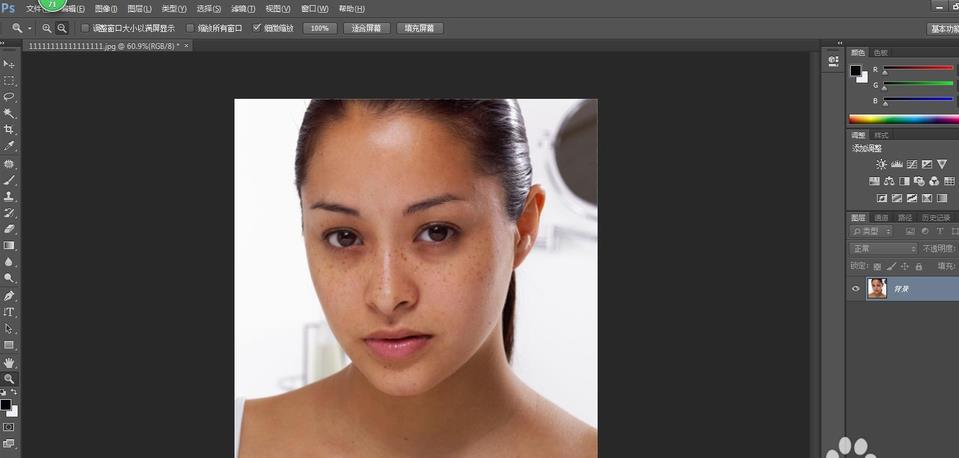
Task: Activate the Hand tool
Action: (x=9, y=362)
